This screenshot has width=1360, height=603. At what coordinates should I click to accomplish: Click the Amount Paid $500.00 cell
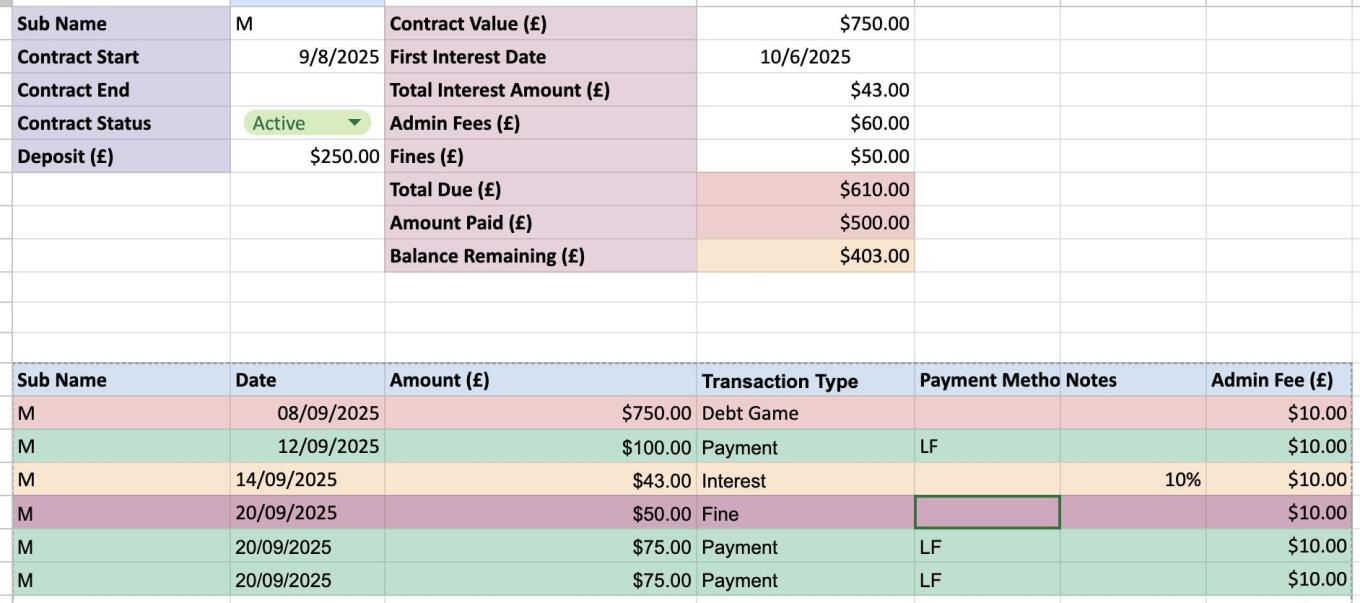[805, 222]
